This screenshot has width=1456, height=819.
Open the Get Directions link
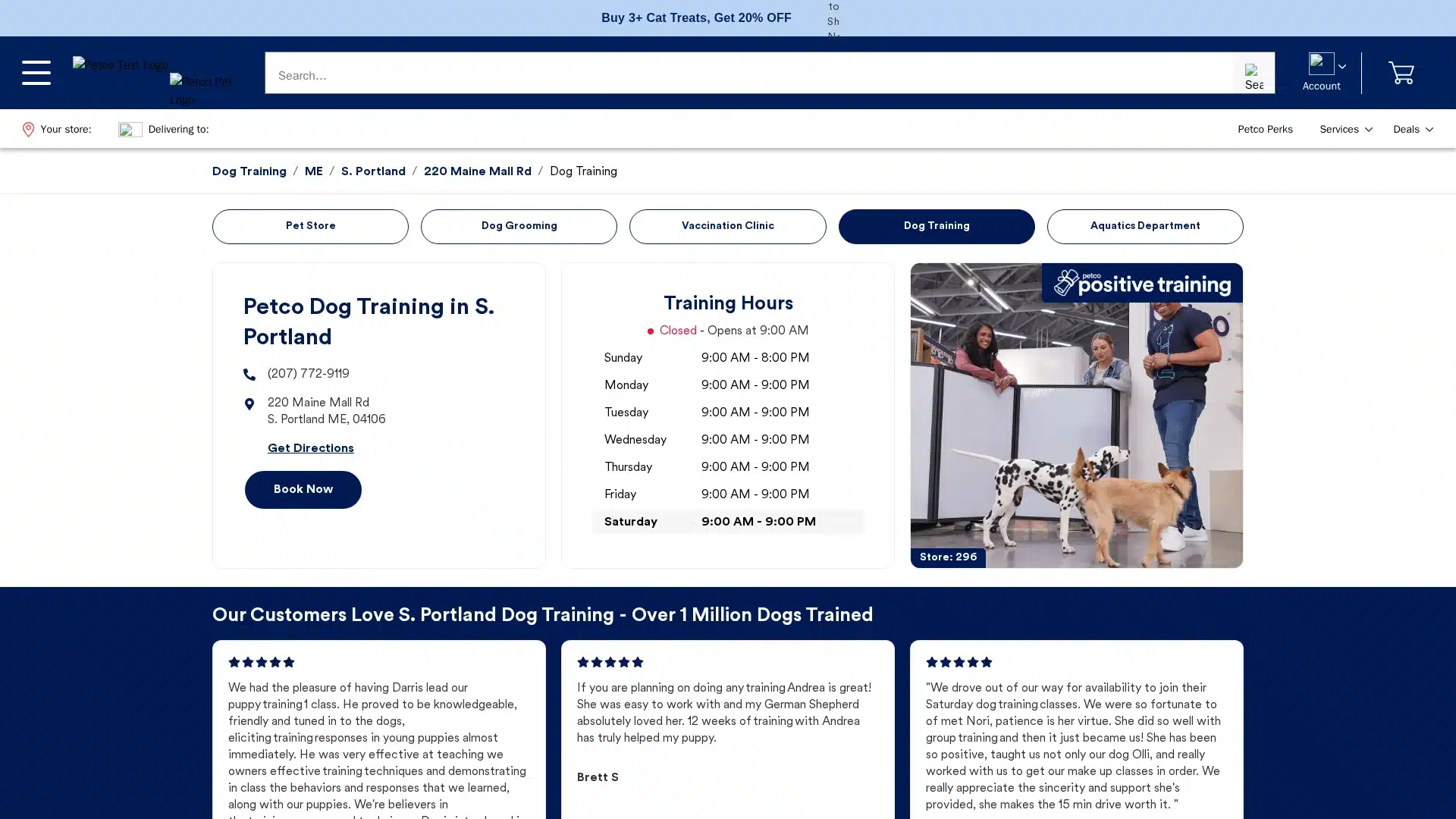[310, 448]
